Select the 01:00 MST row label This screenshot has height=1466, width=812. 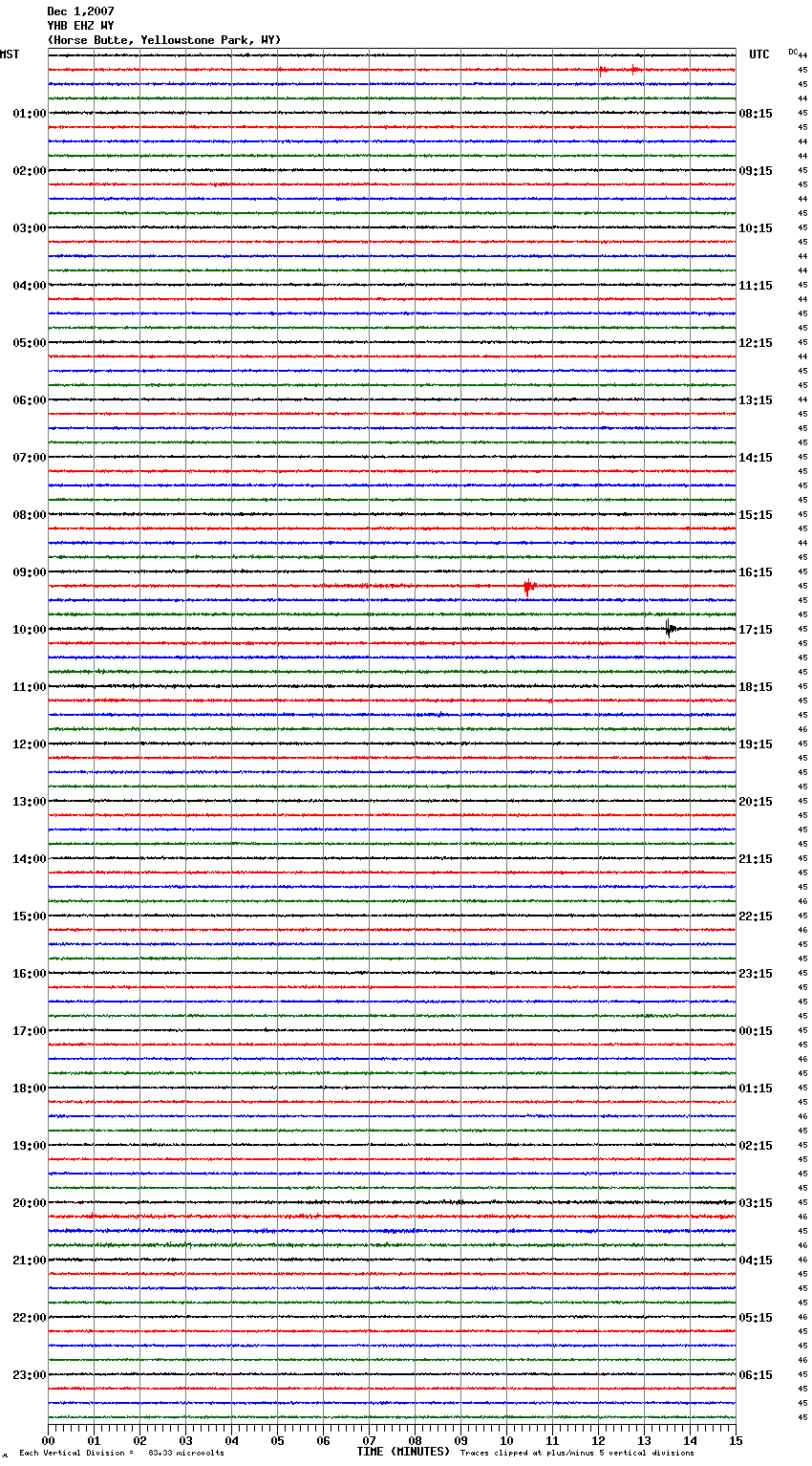pos(30,114)
